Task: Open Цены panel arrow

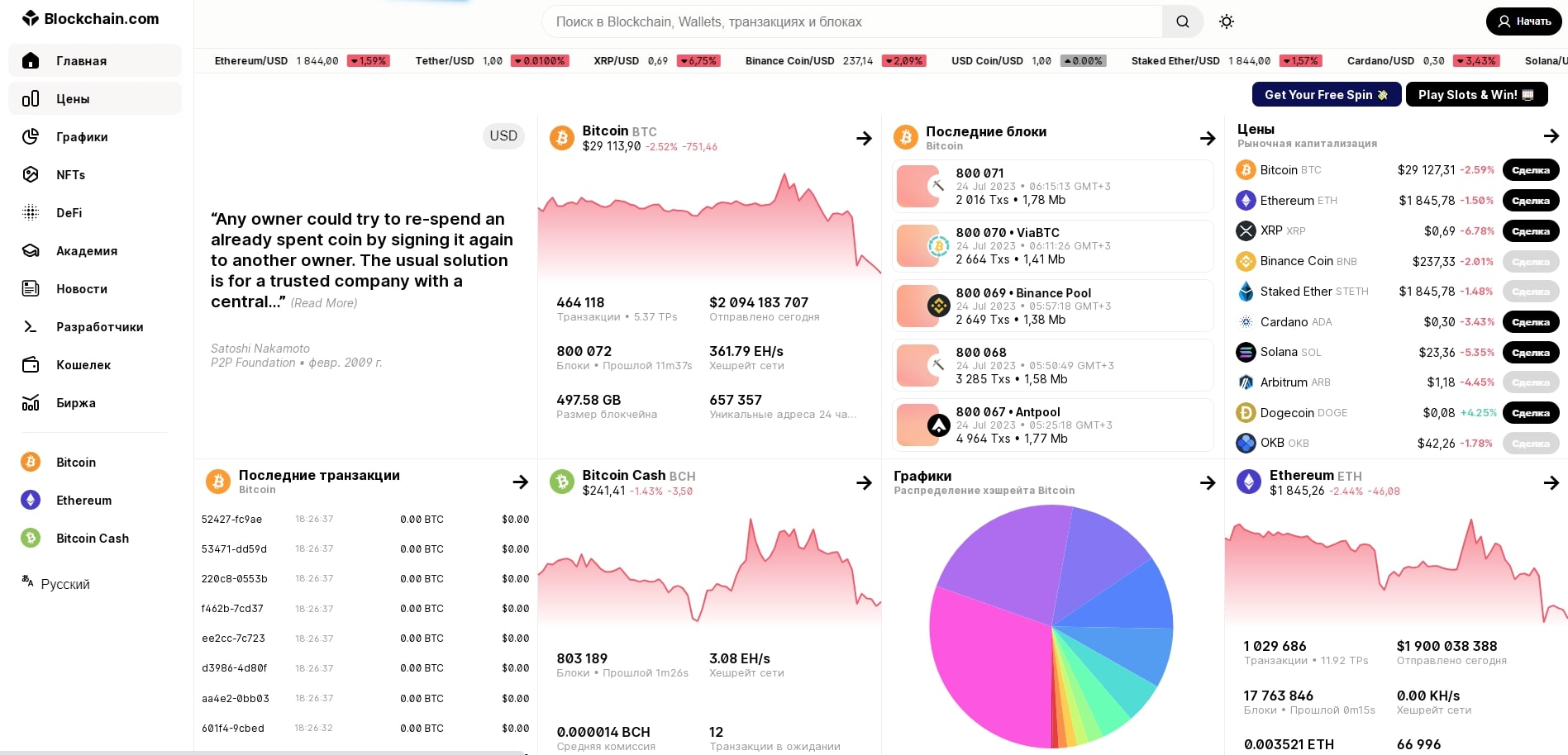Action: tap(1551, 135)
